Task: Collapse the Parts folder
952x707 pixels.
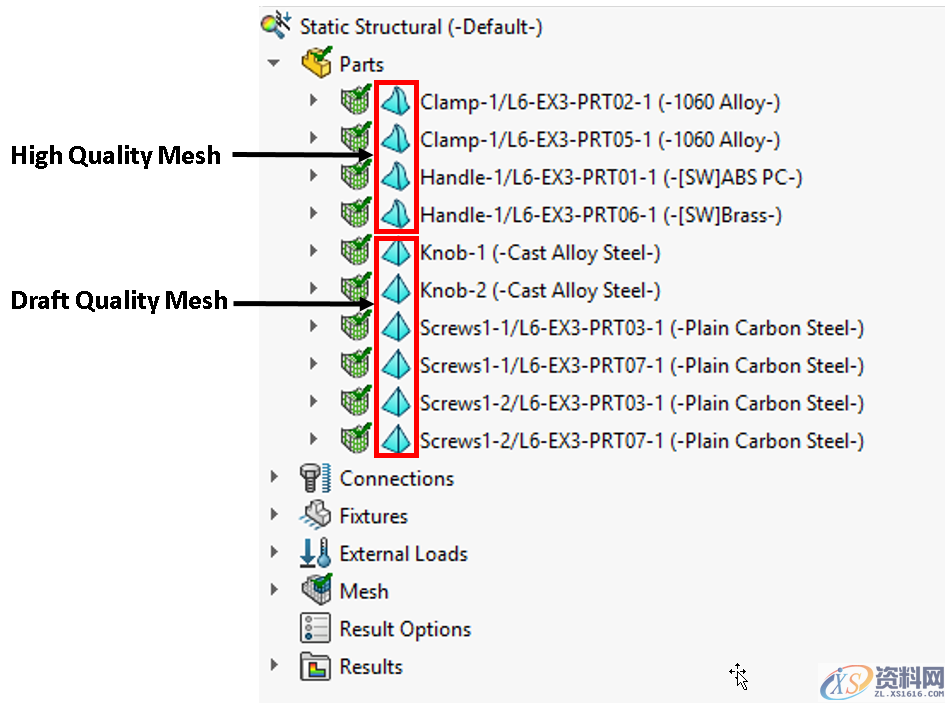Action: [273, 62]
